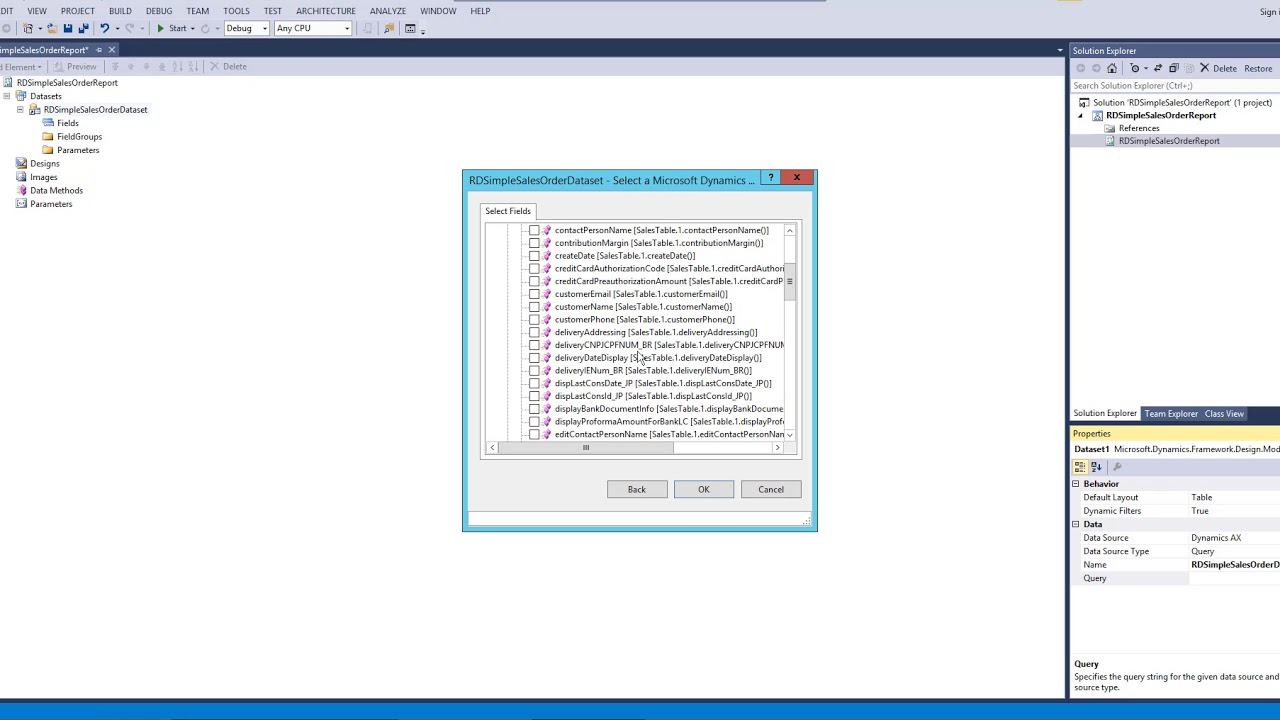The width and height of the screenshot is (1280, 720).
Task: Click the help question mark in dialog title
Action: [771, 178]
